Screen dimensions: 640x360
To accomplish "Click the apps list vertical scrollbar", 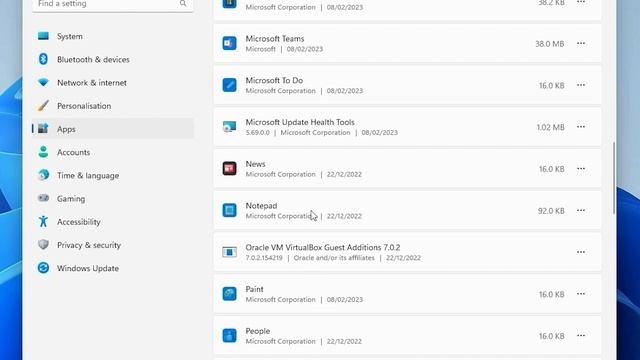I will (614, 178).
